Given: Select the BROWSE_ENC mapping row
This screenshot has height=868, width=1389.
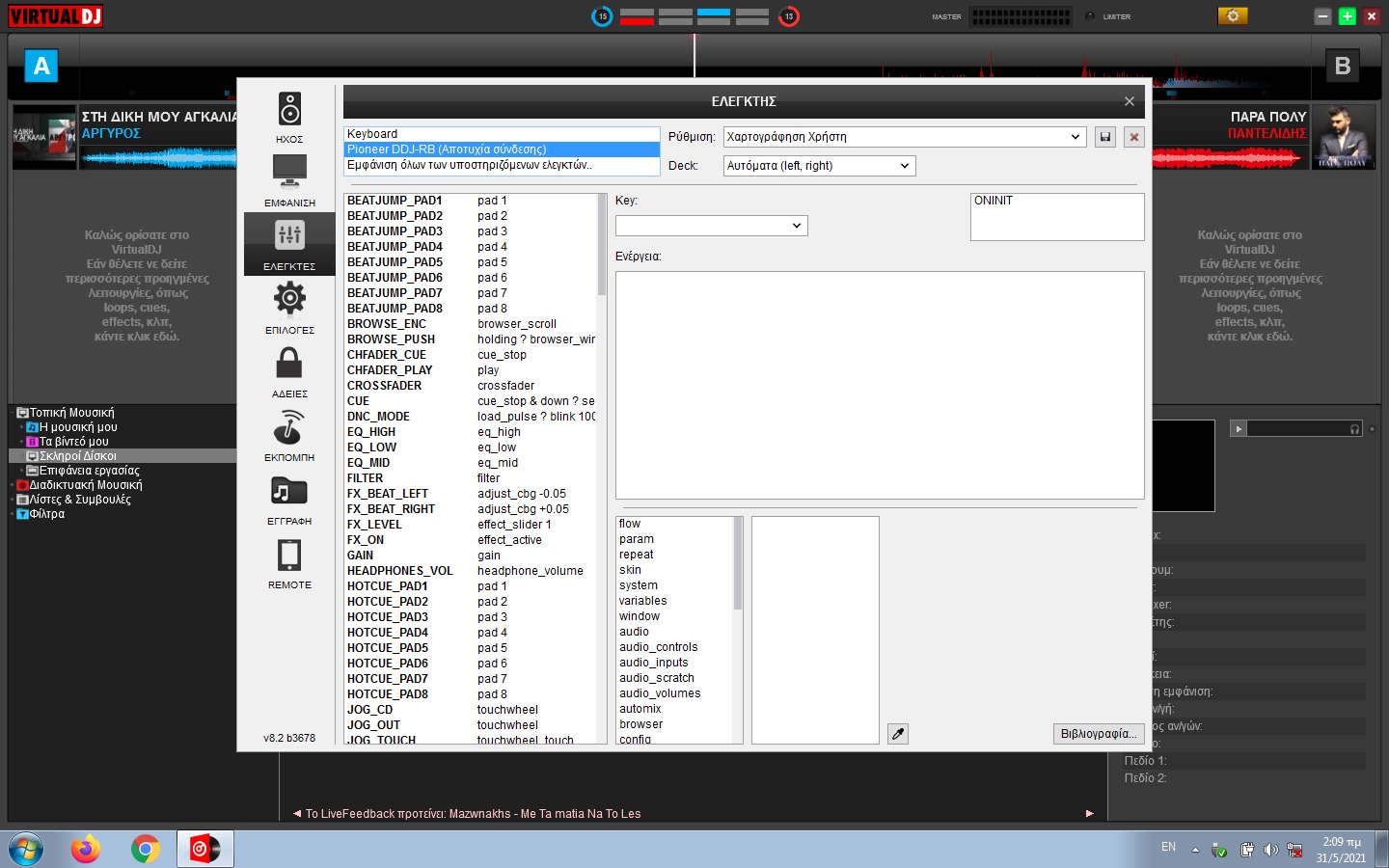Looking at the screenshot, I should pos(471,324).
